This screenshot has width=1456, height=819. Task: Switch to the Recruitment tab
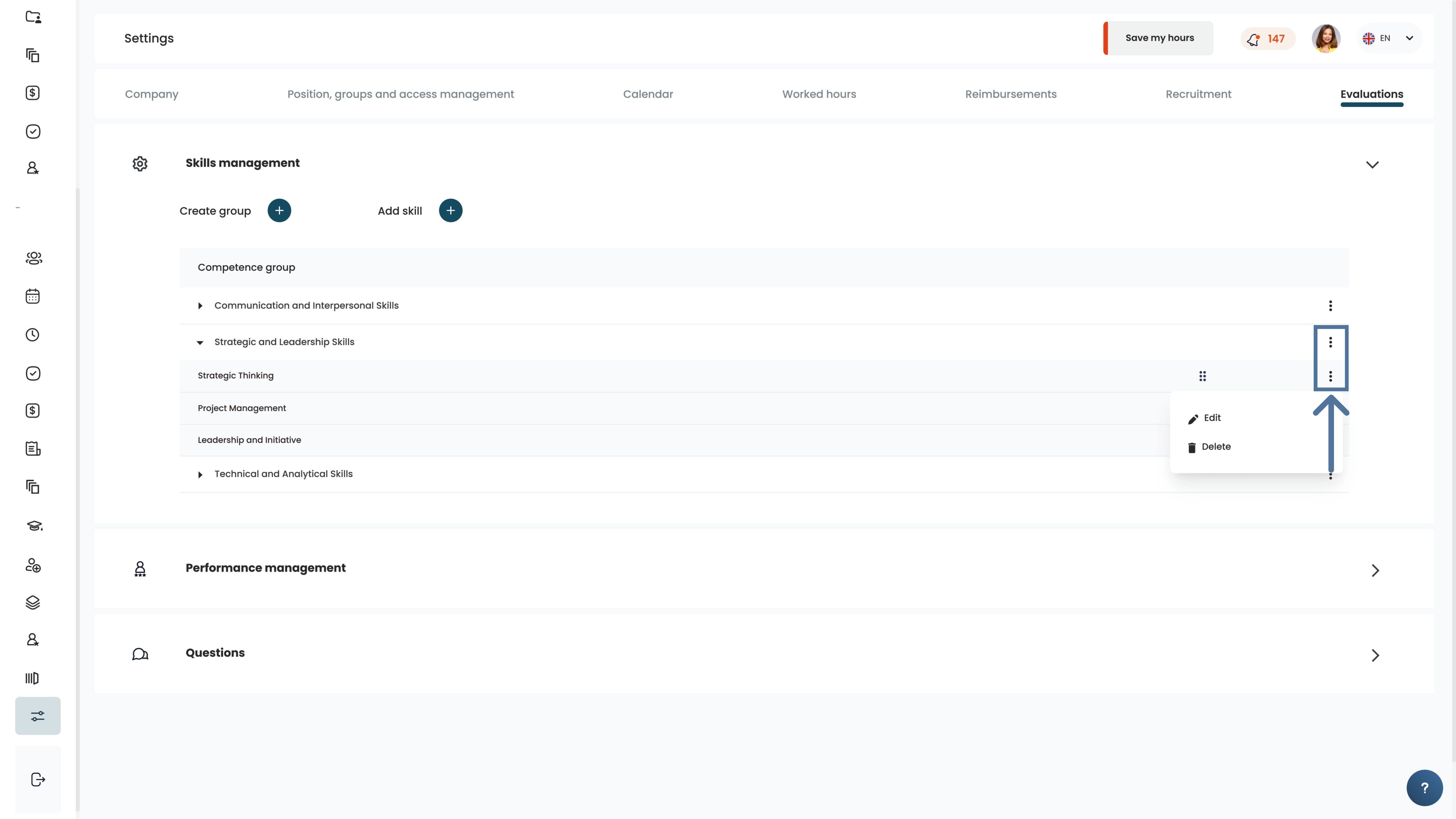[1198, 94]
